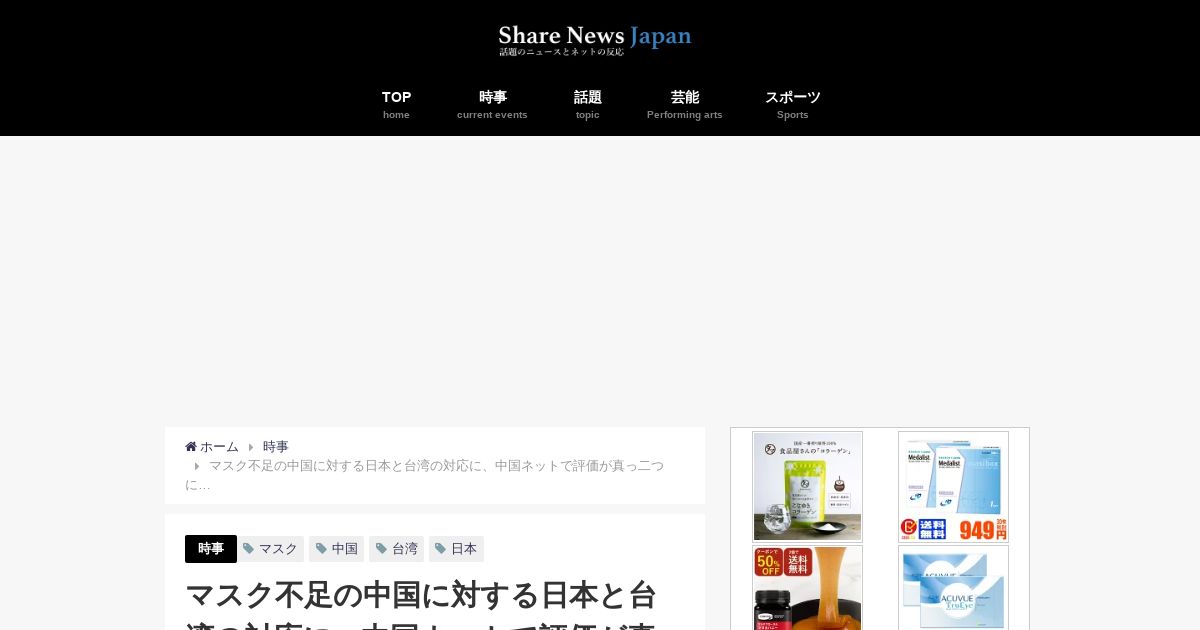Open the スポーツ Sports menu
Image resolution: width=1200 pixels, height=630 pixels.
click(793, 105)
